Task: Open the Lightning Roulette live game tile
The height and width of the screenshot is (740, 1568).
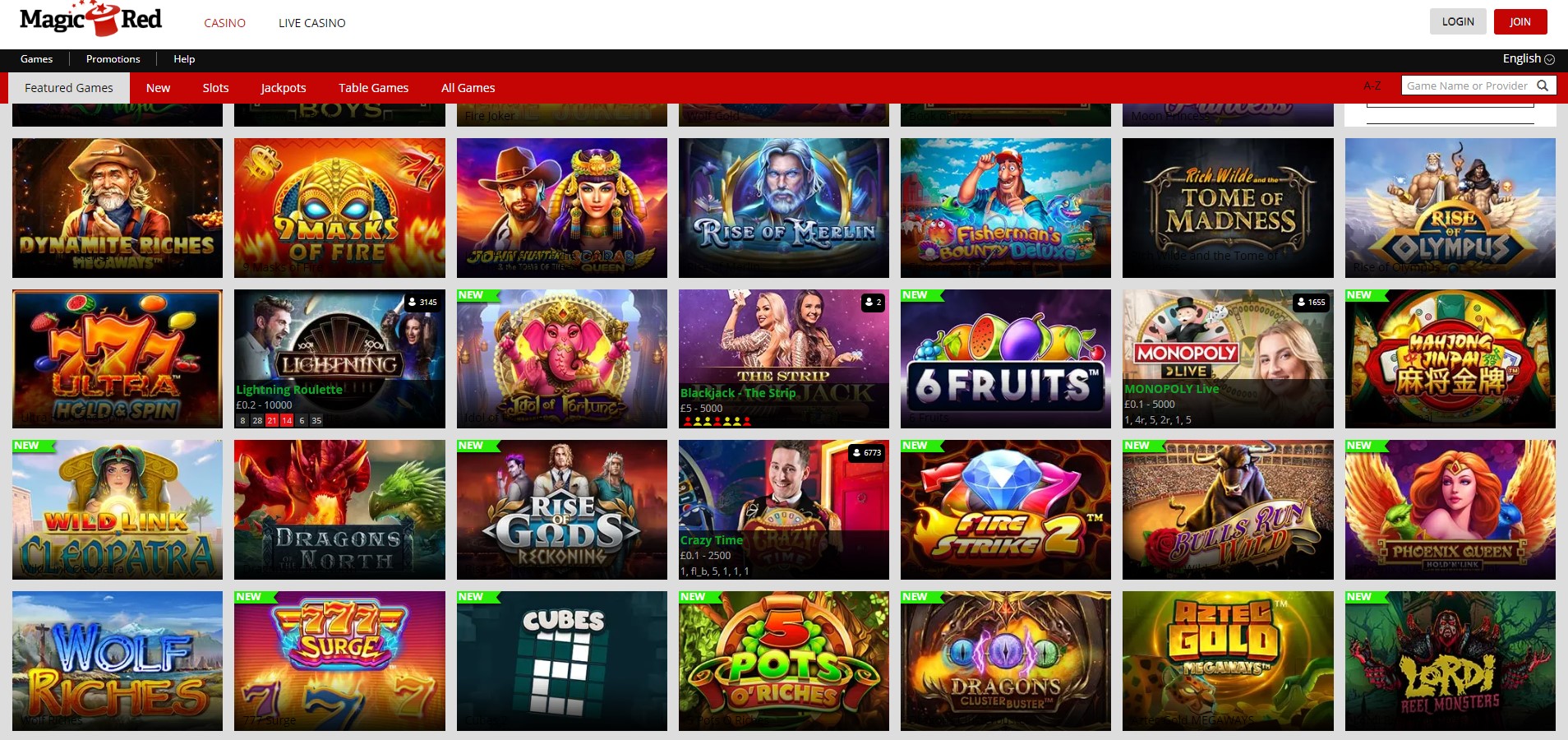Action: [339, 358]
